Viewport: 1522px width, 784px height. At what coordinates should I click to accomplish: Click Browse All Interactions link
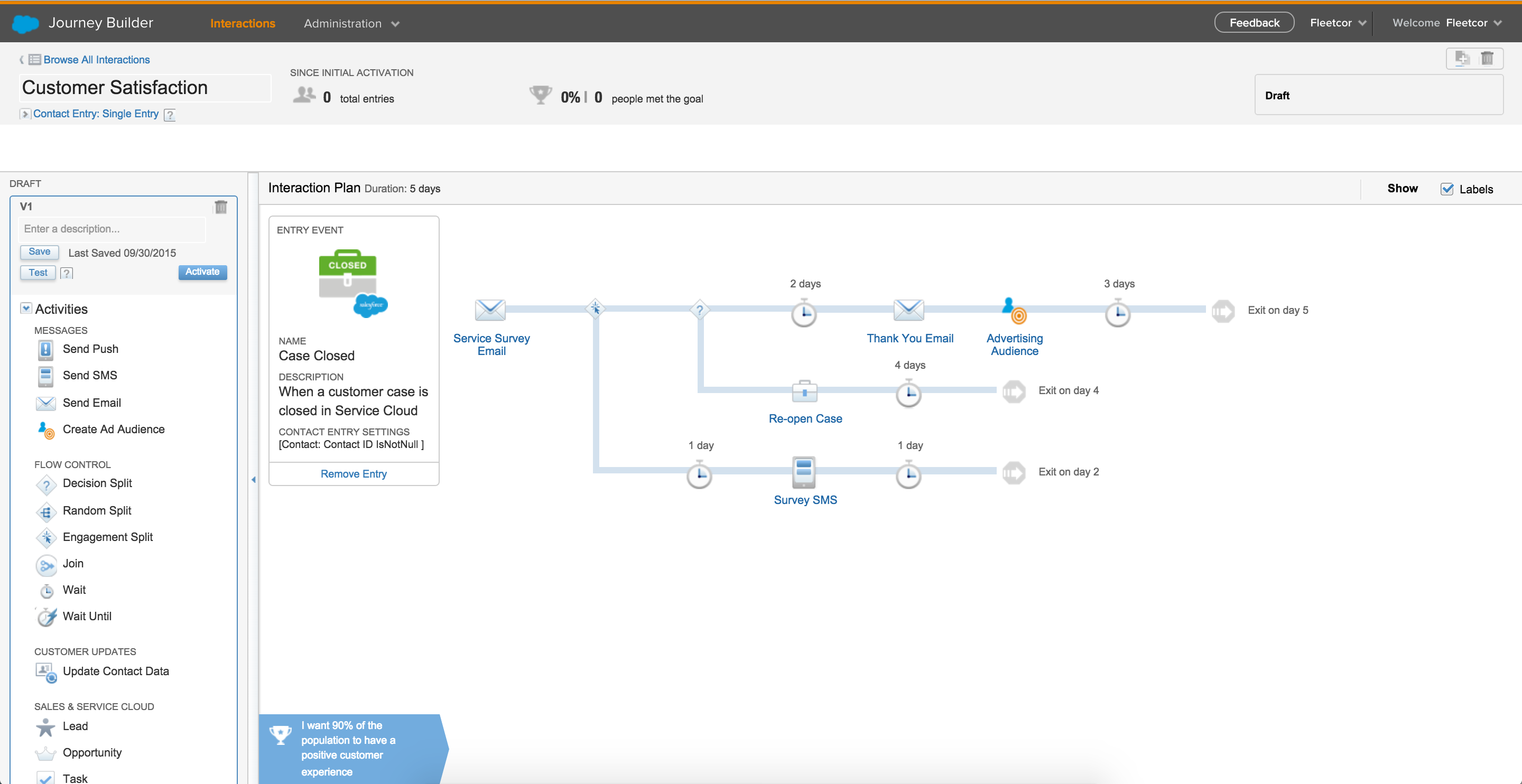point(96,60)
